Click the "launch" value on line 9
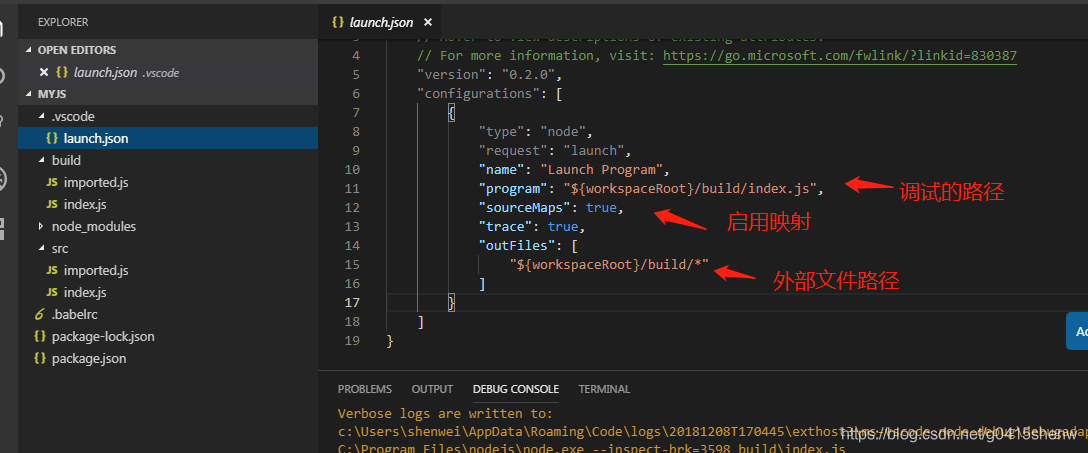 pos(593,151)
